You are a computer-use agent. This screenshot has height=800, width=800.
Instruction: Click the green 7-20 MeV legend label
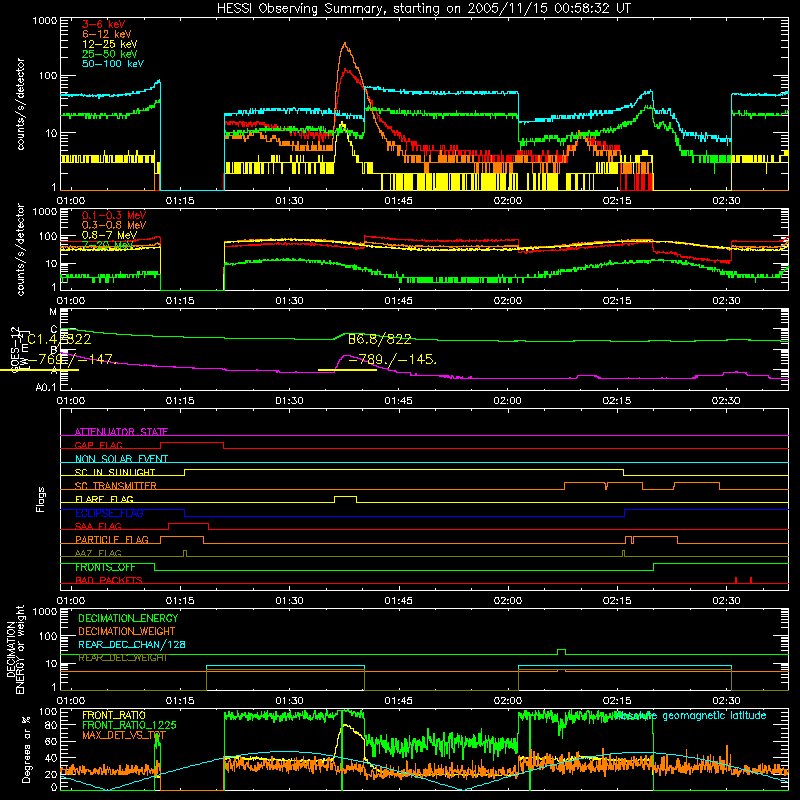108,245
